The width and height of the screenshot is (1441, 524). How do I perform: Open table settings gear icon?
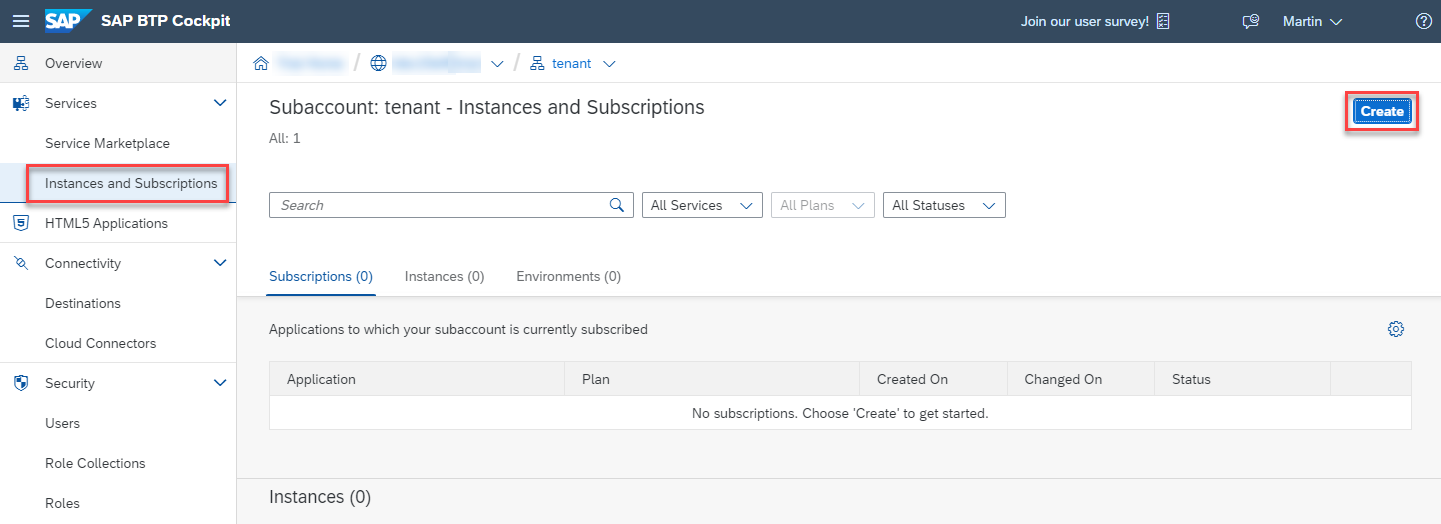click(1396, 329)
